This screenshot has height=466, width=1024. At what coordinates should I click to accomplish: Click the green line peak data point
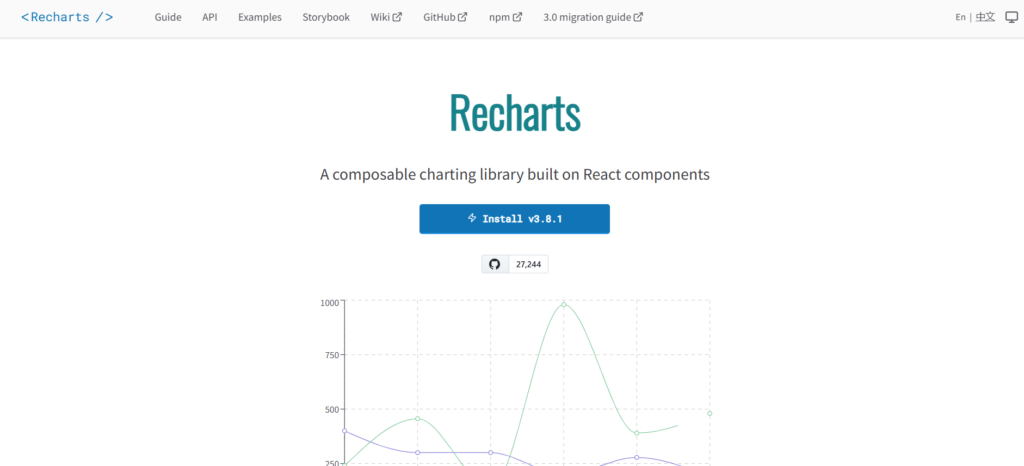[x=564, y=304]
